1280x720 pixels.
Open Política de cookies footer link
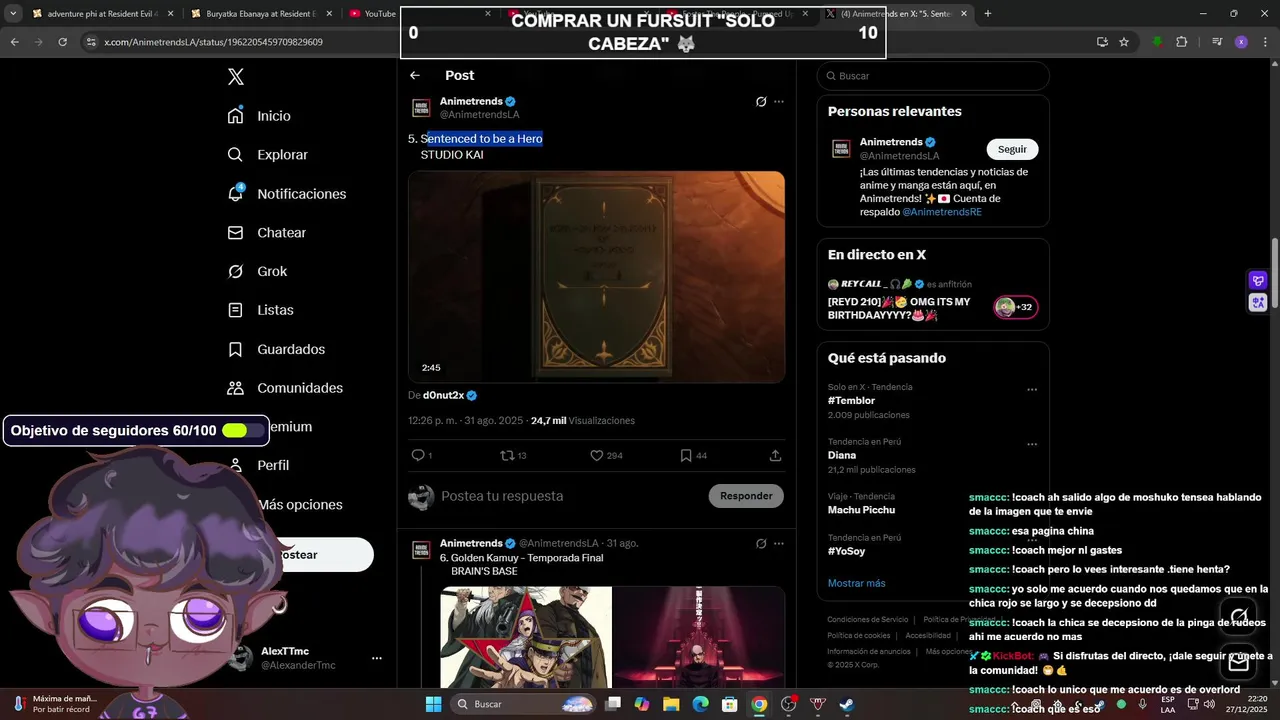pyautogui.click(x=858, y=636)
